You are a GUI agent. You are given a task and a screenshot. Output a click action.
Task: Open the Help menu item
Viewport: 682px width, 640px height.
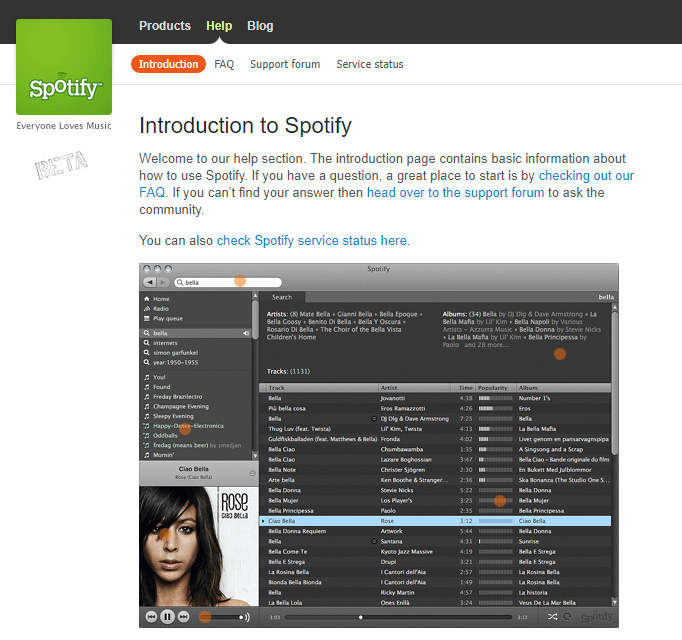pos(219,26)
